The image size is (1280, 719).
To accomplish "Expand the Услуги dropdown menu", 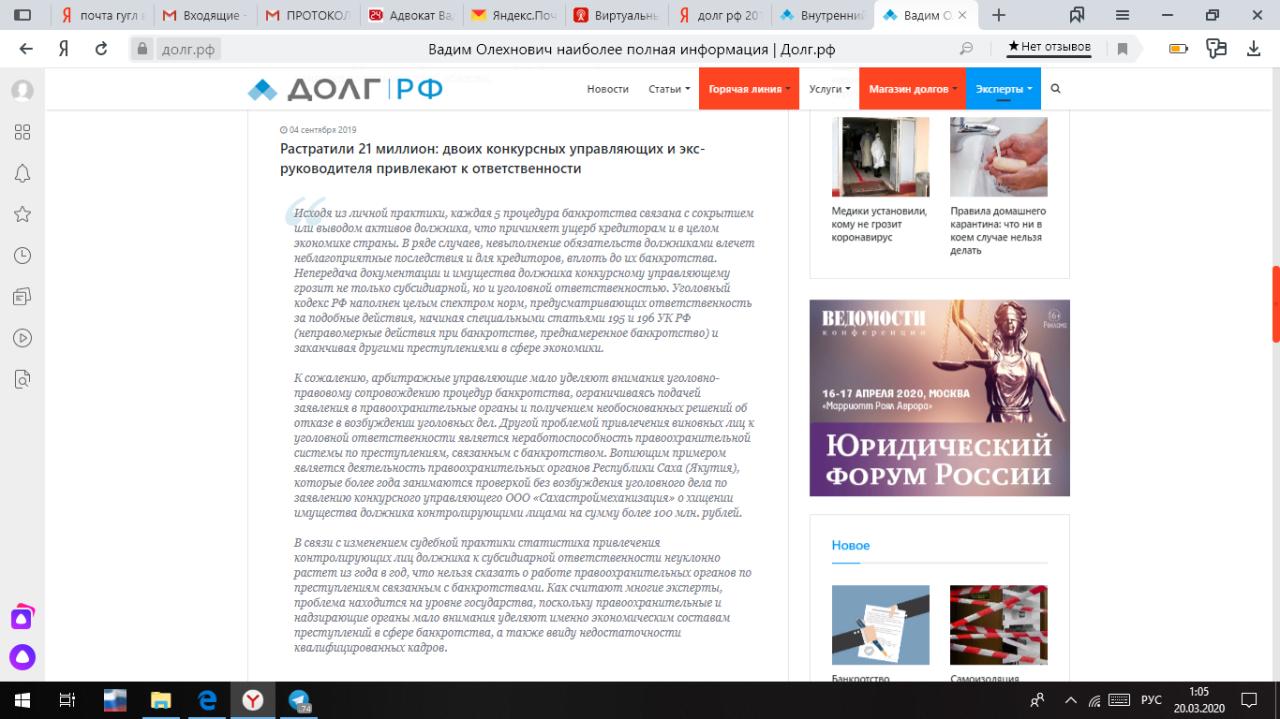I will [x=829, y=89].
